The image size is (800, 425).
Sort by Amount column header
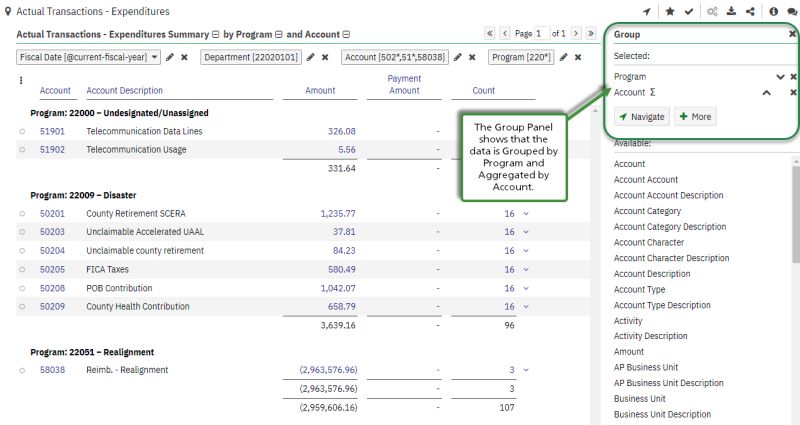(320, 90)
